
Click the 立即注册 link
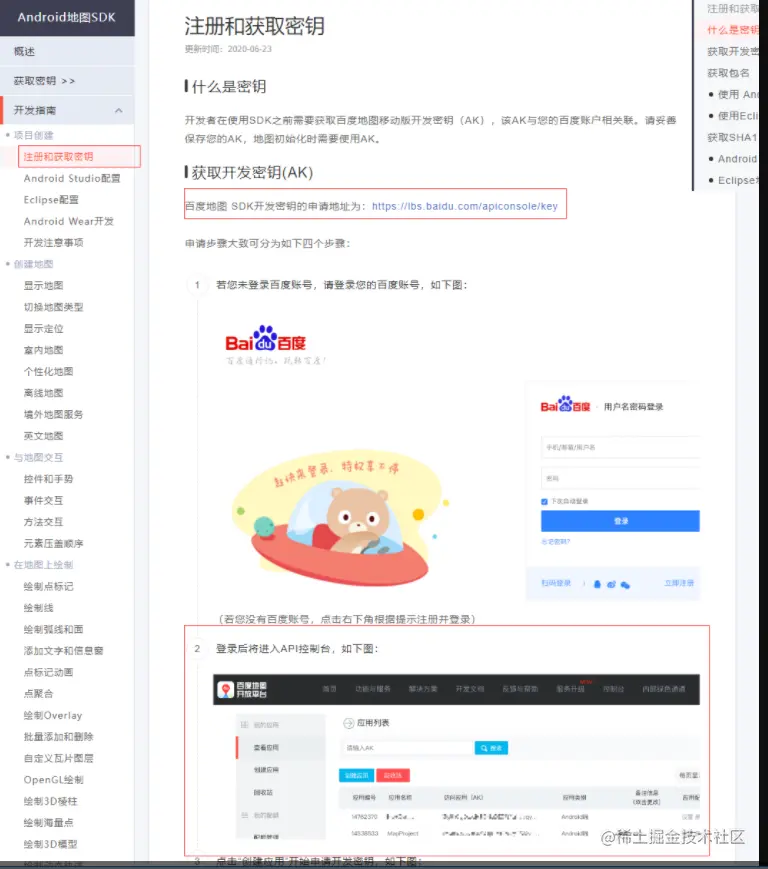tap(679, 583)
